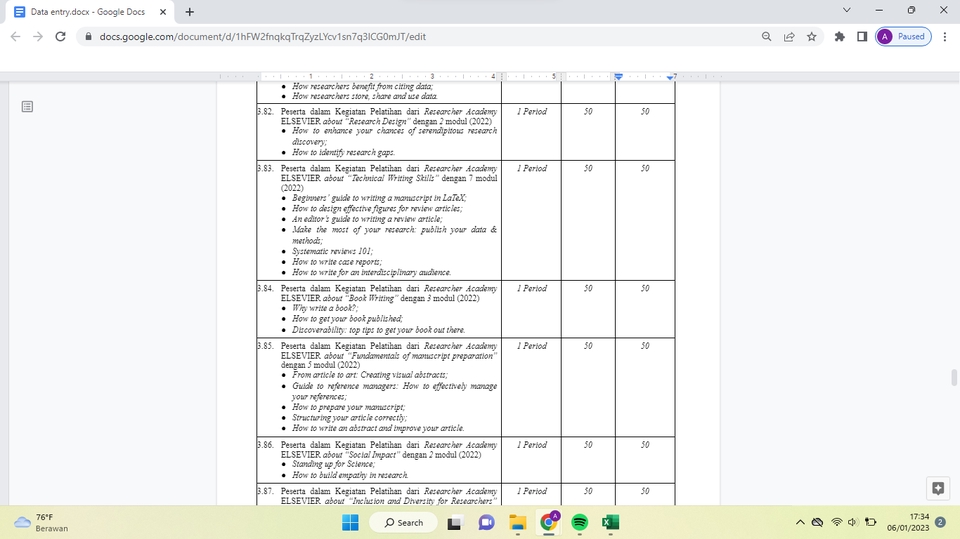
Task: Select the Data entry.docx - Google Docs tab
Action: click(88, 12)
